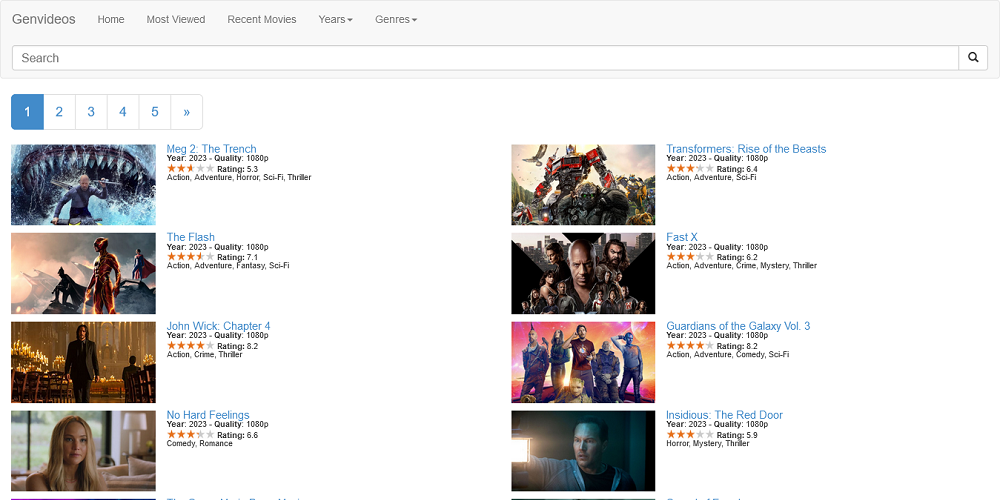Go to pagination page 5
The width and height of the screenshot is (1000, 500).
point(155,112)
